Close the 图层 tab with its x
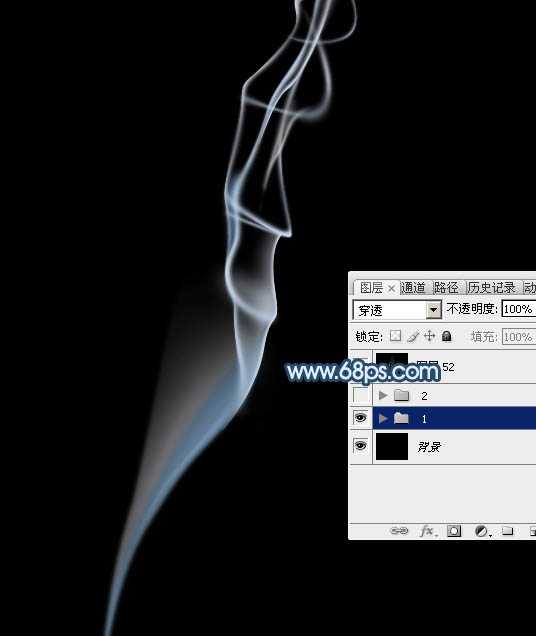Screen dimensions: 536x636 point(391,288)
